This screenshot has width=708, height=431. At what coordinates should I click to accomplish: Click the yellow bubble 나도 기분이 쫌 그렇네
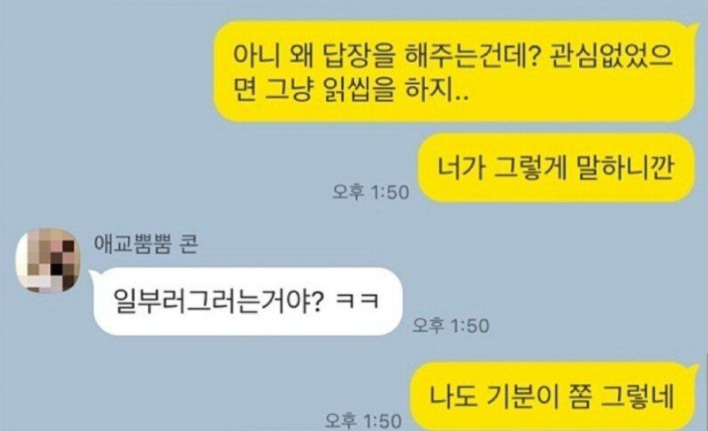pyautogui.click(x=552, y=396)
